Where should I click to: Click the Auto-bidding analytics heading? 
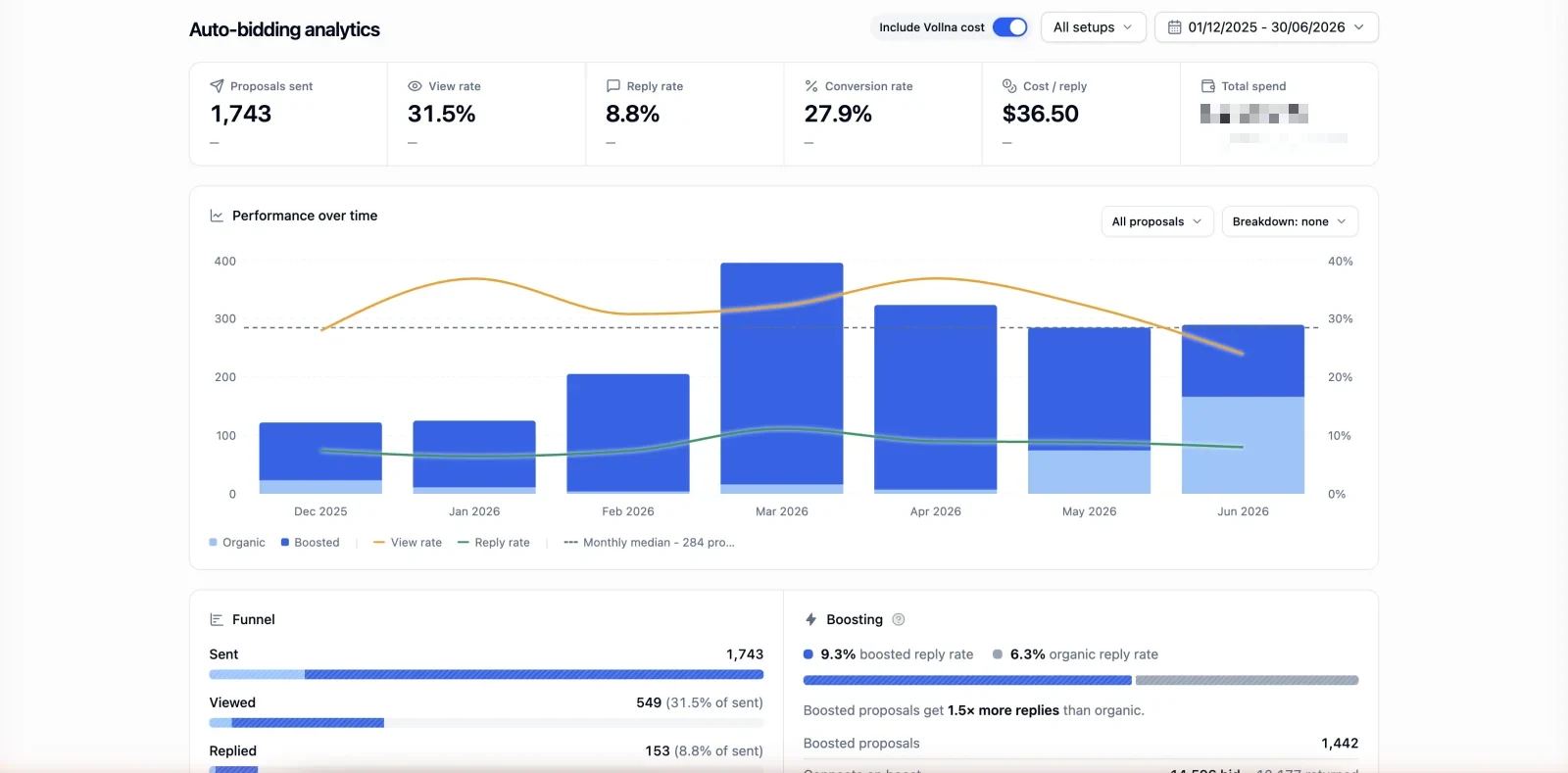click(x=284, y=29)
